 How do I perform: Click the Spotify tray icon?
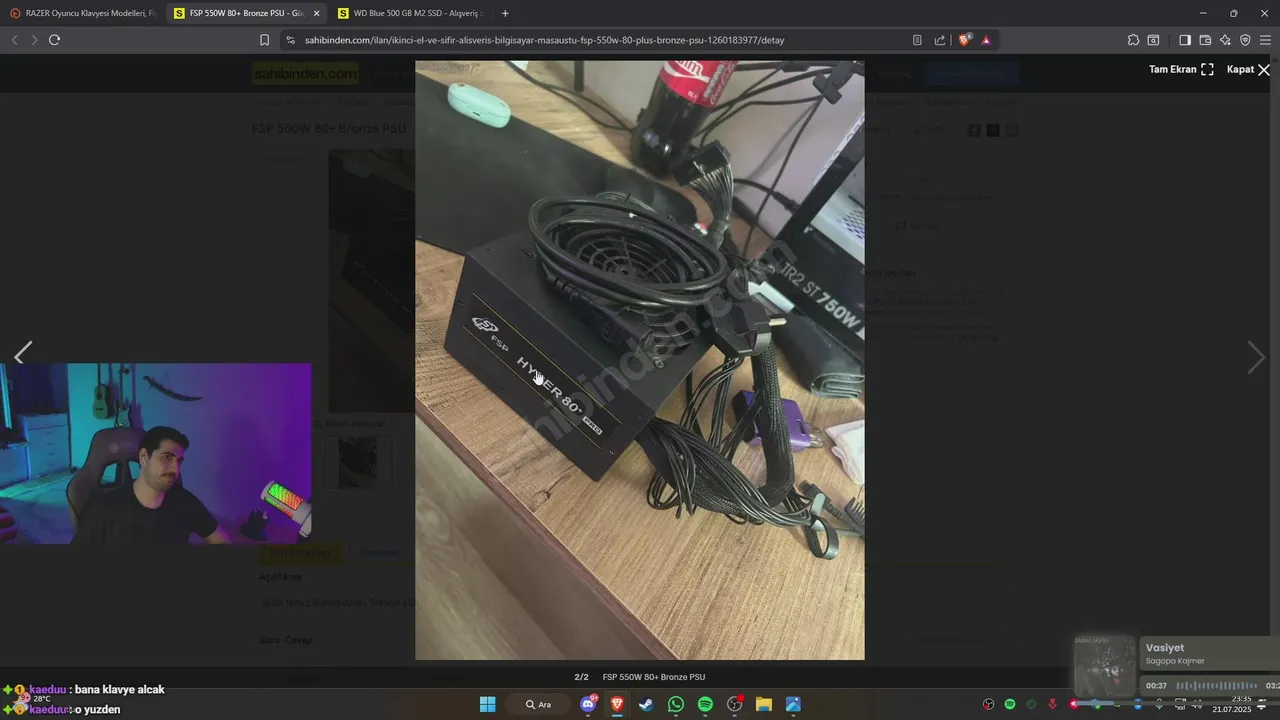pos(1010,704)
